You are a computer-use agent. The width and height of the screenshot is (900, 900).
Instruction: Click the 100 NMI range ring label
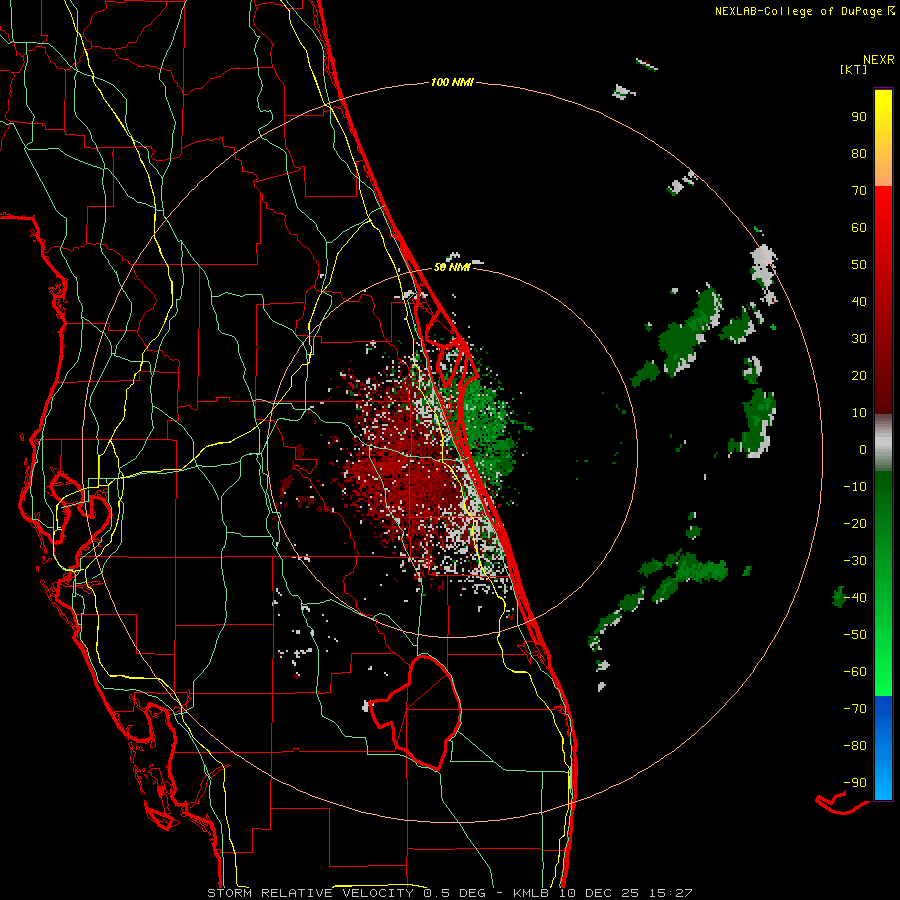point(452,83)
